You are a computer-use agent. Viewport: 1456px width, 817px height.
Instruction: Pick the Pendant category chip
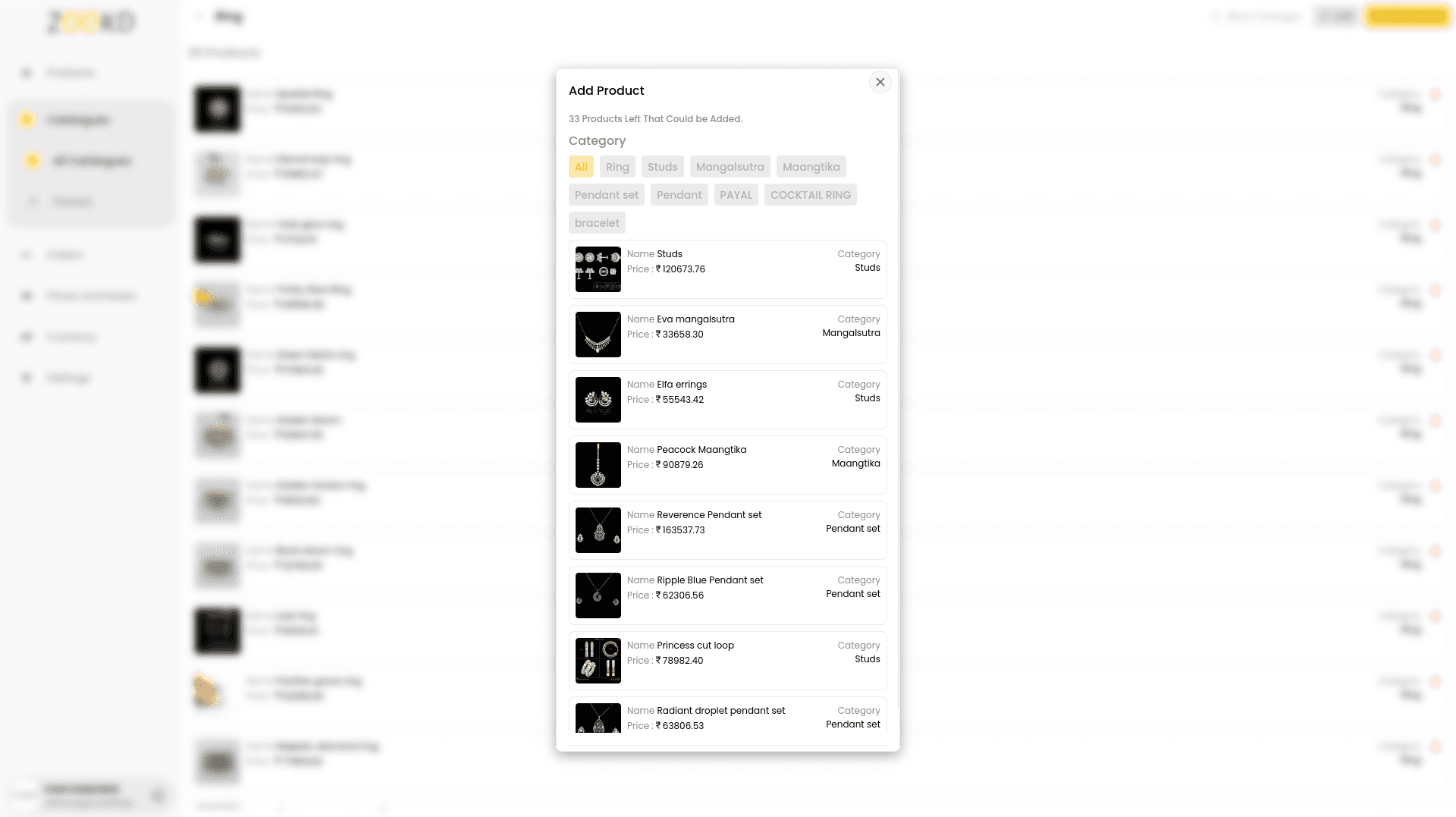coord(679,195)
